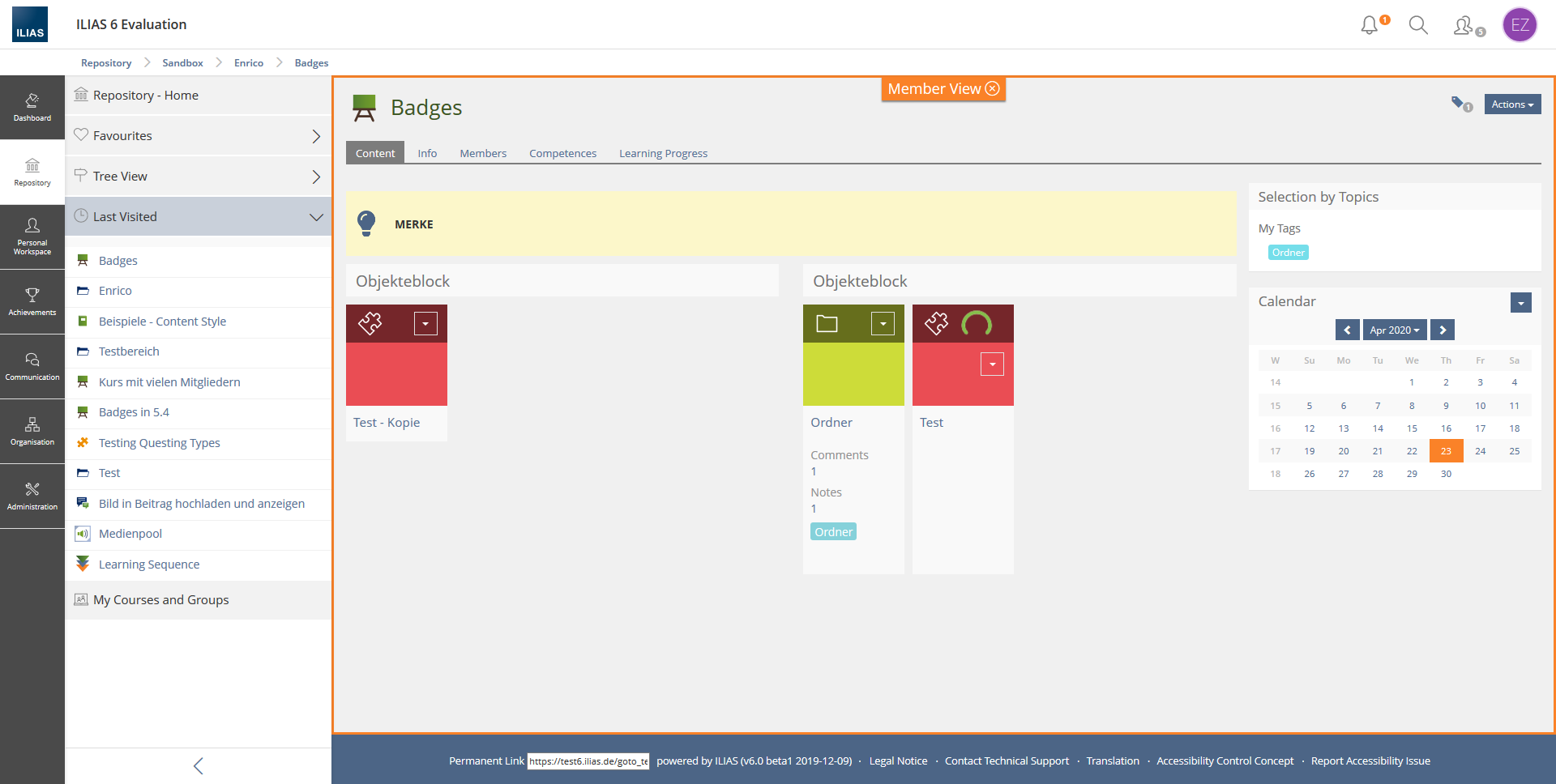Go to next calendar month
The height and width of the screenshot is (784, 1556).
(x=1443, y=330)
